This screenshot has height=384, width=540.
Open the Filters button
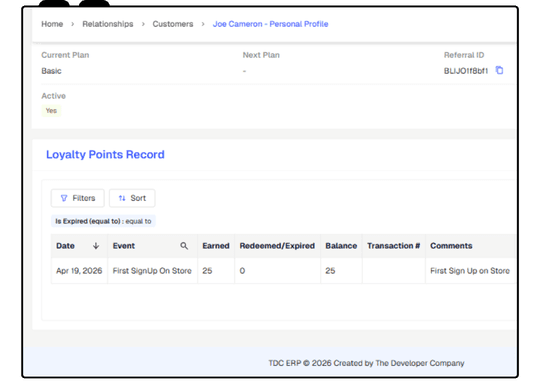click(x=77, y=198)
